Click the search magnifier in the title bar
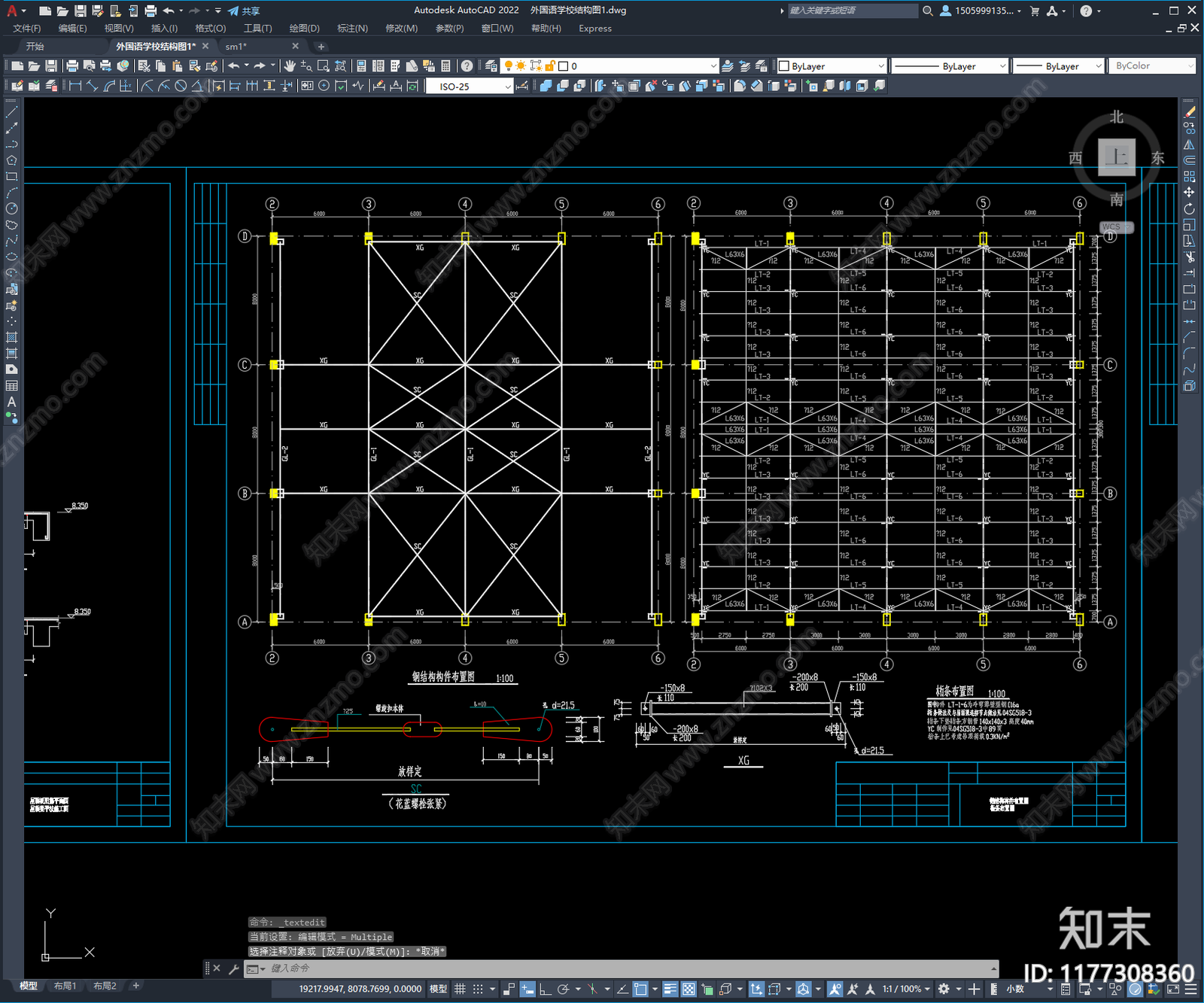This screenshot has height=1003, width=1204. 927,11
